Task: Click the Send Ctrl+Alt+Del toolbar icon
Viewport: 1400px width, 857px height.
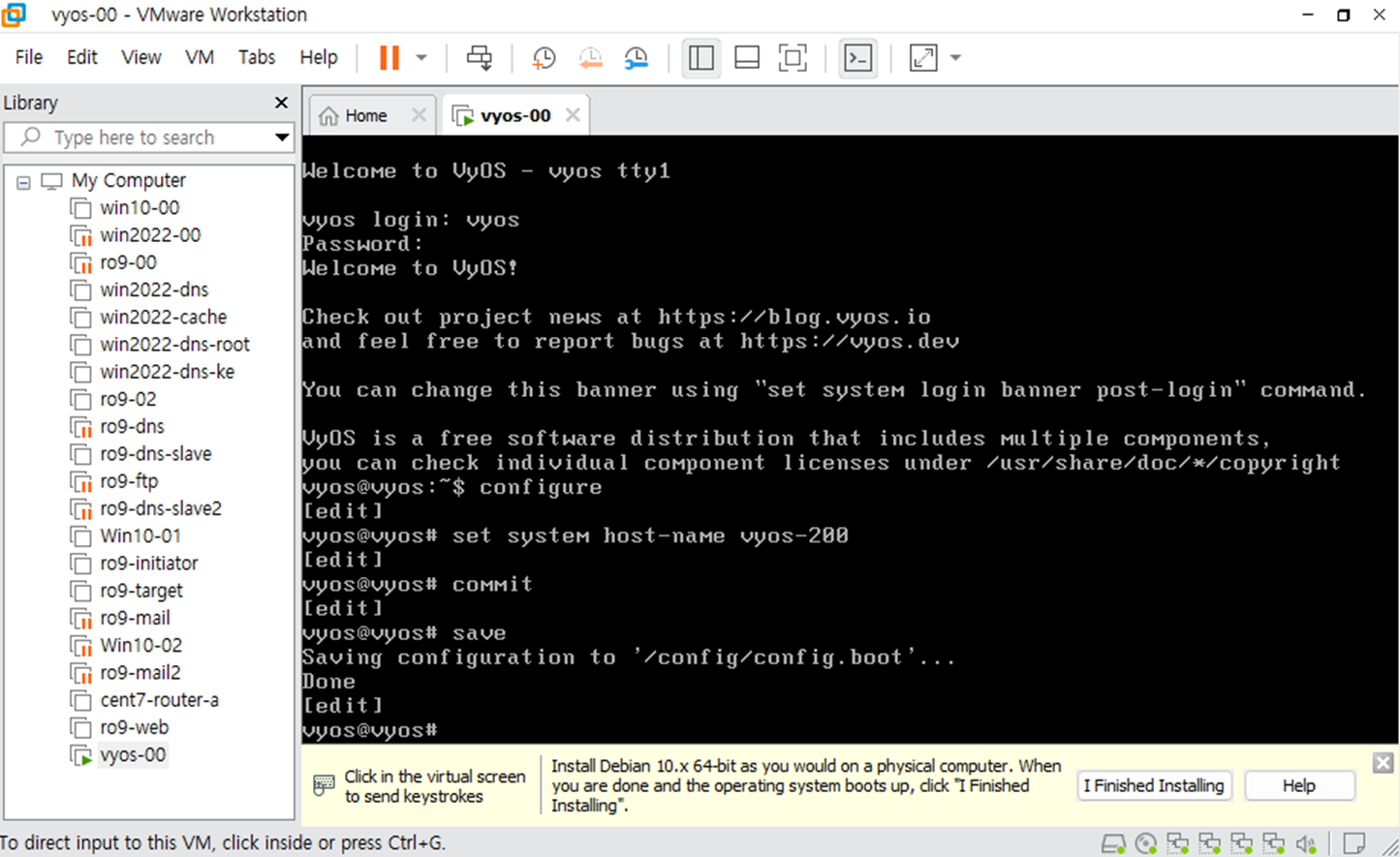Action: [x=480, y=58]
